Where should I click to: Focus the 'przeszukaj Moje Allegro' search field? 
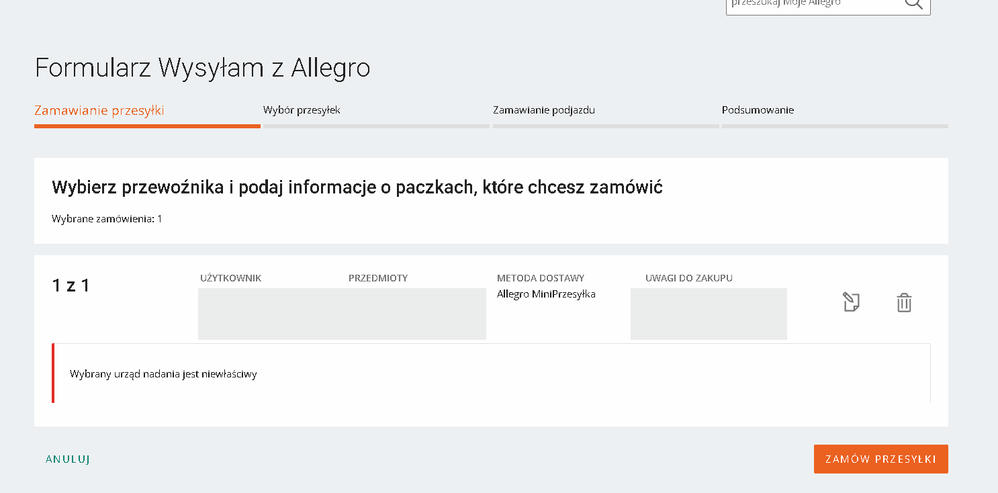click(810, 4)
